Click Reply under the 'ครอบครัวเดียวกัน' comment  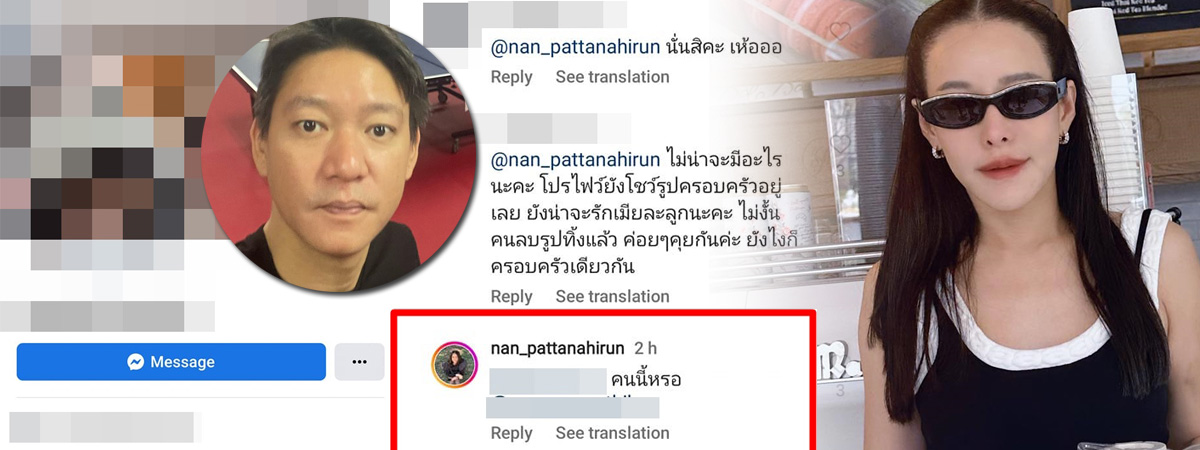[511, 297]
